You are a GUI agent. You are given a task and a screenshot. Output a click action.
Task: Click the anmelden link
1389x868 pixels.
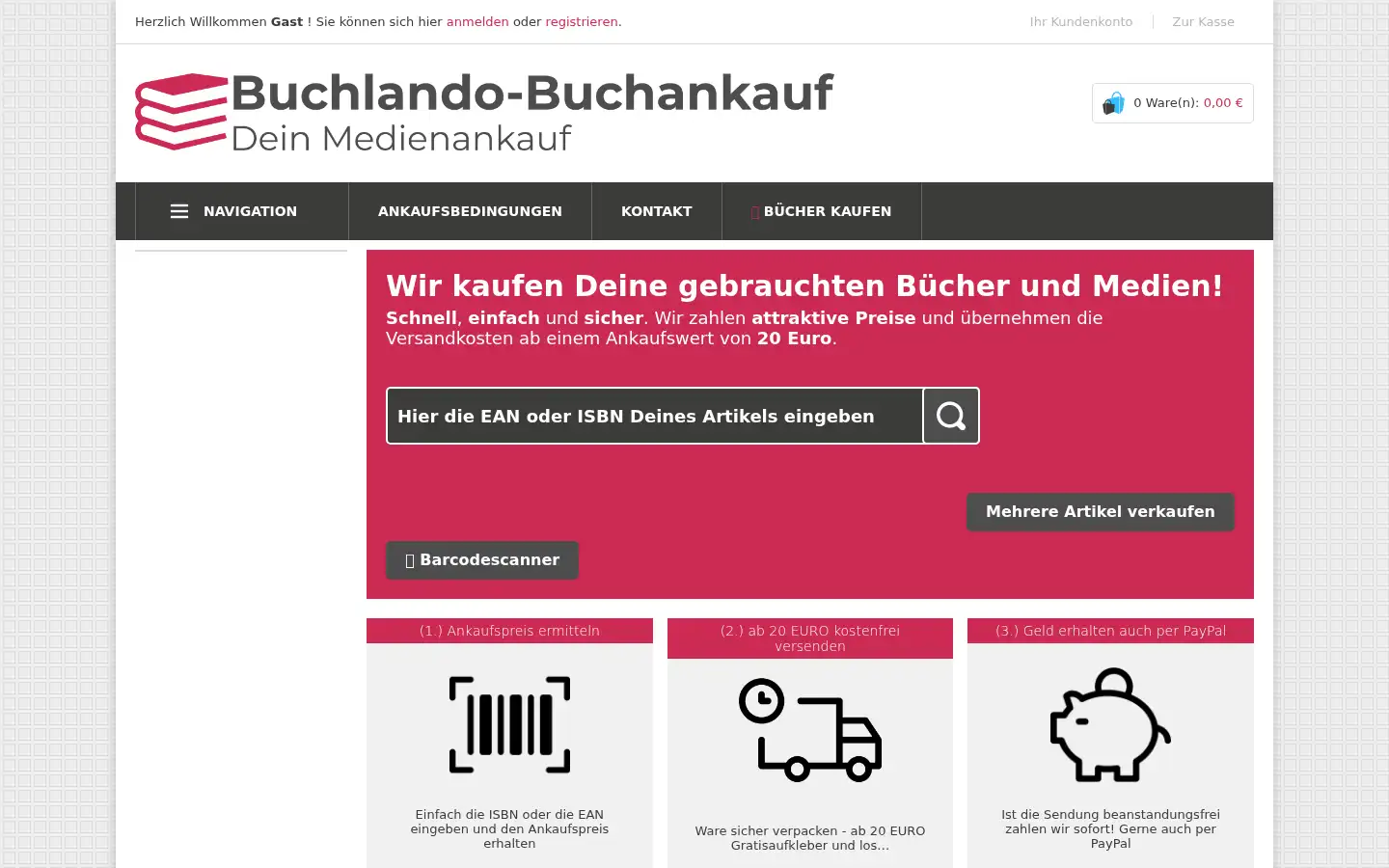point(477,21)
